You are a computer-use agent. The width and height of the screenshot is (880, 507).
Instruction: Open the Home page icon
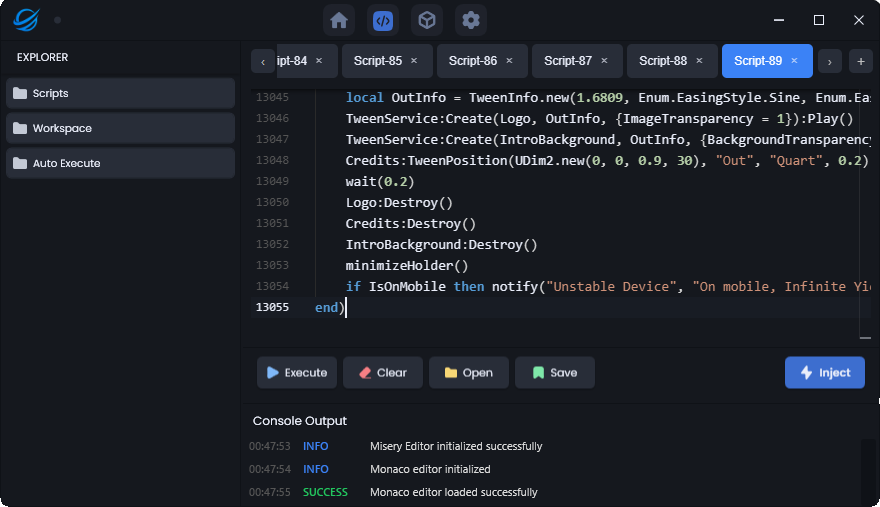pyautogui.click(x=339, y=20)
